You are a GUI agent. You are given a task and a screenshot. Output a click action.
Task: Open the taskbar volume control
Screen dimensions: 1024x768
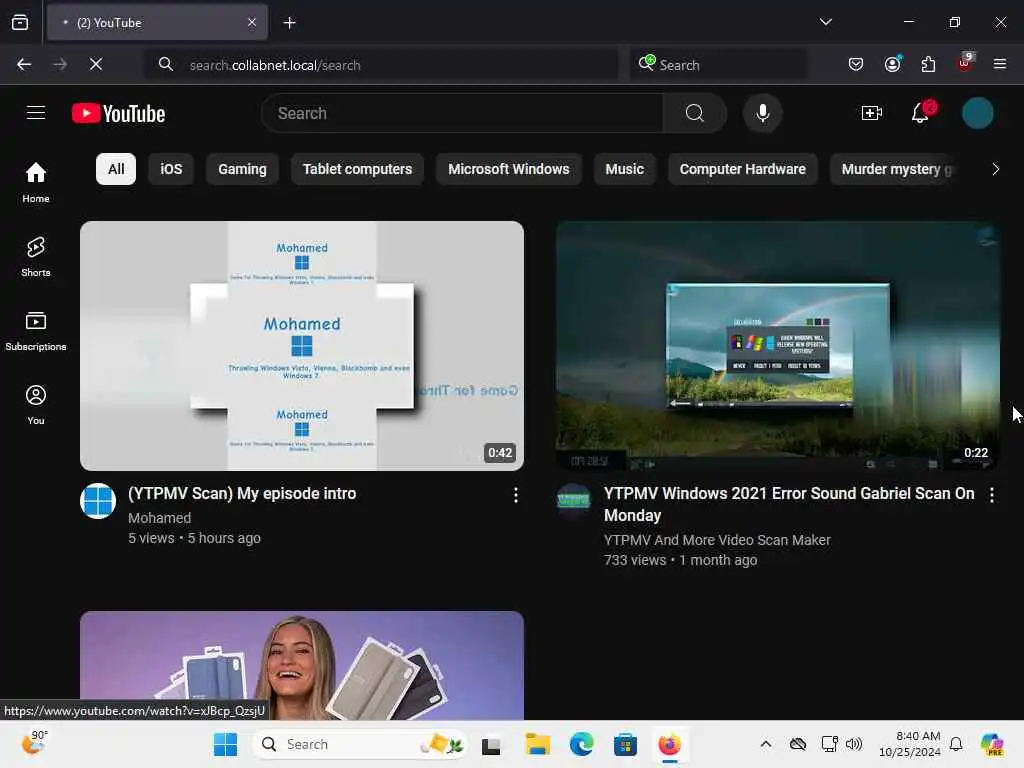click(854, 744)
